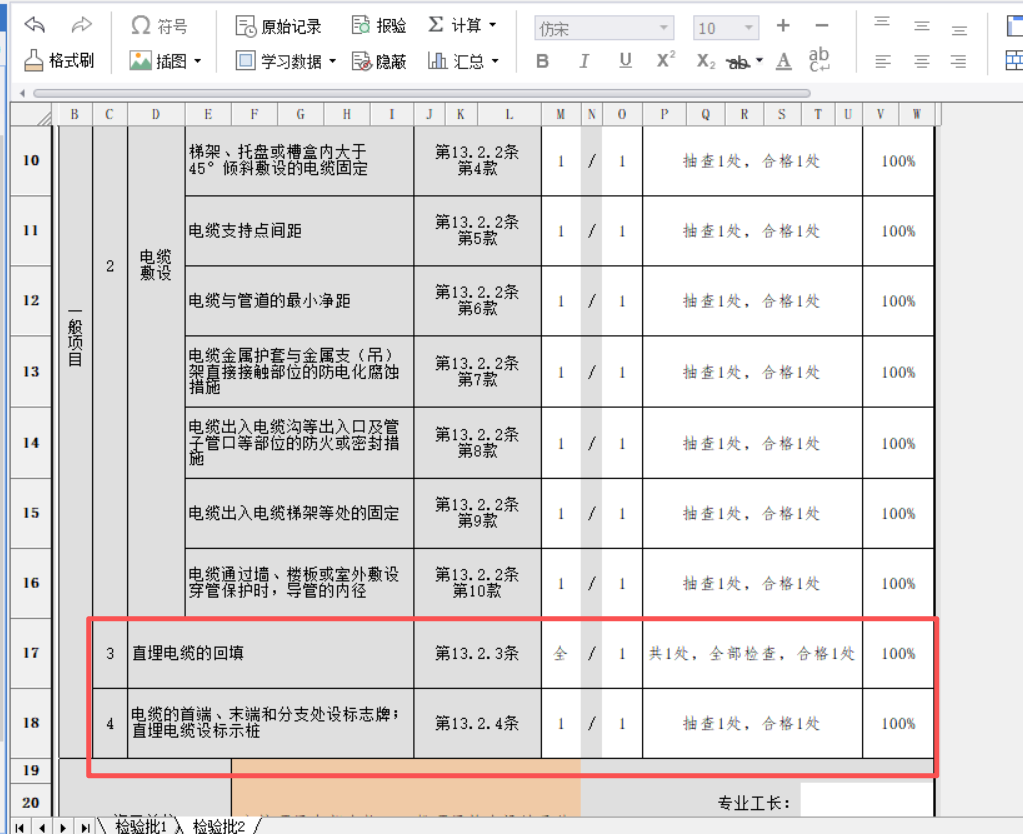
Task: Click the 100% cell in row 18
Action: click(x=898, y=723)
